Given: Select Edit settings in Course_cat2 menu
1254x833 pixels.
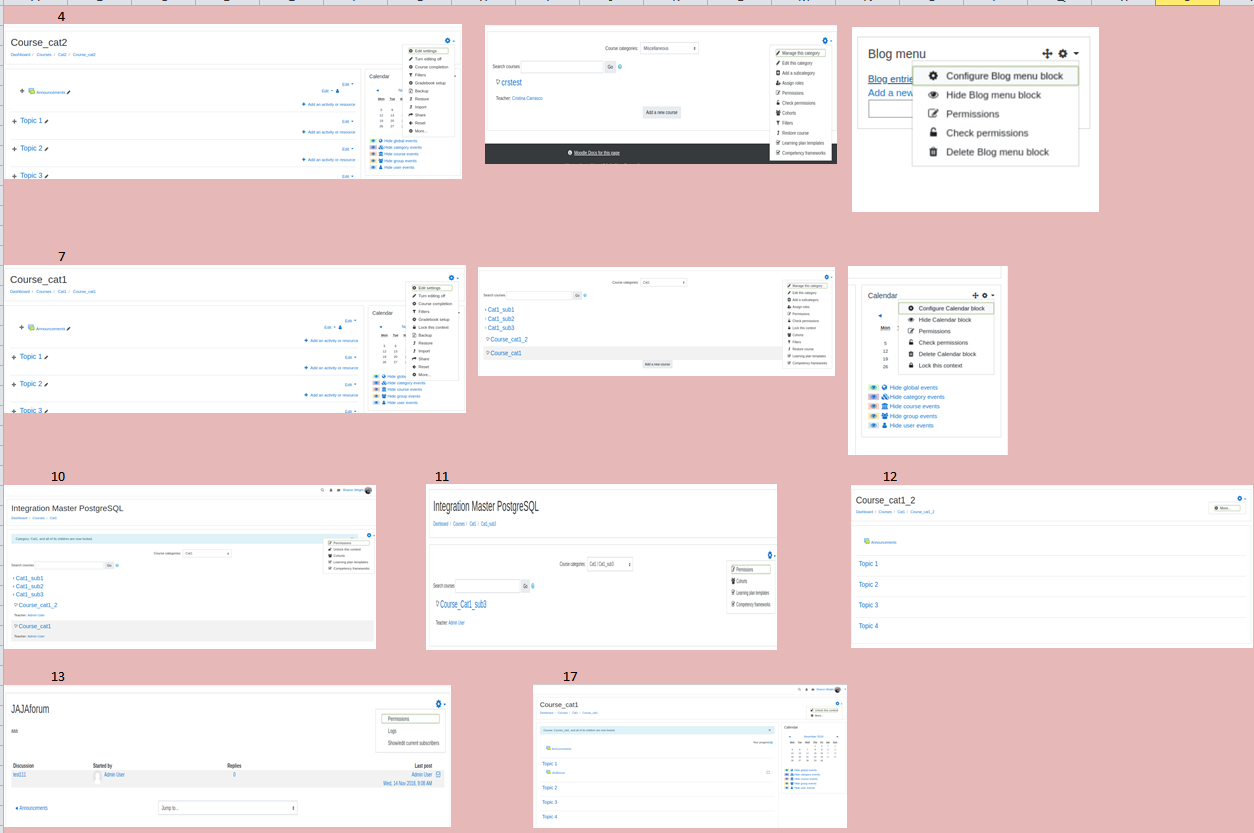Looking at the screenshot, I should [428, 51].
